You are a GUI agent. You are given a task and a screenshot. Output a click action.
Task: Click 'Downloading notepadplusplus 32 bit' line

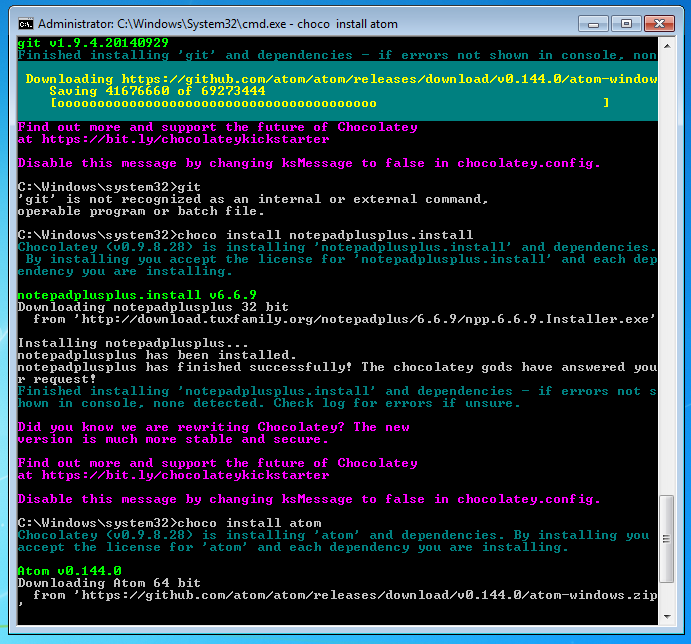point(153,307)
